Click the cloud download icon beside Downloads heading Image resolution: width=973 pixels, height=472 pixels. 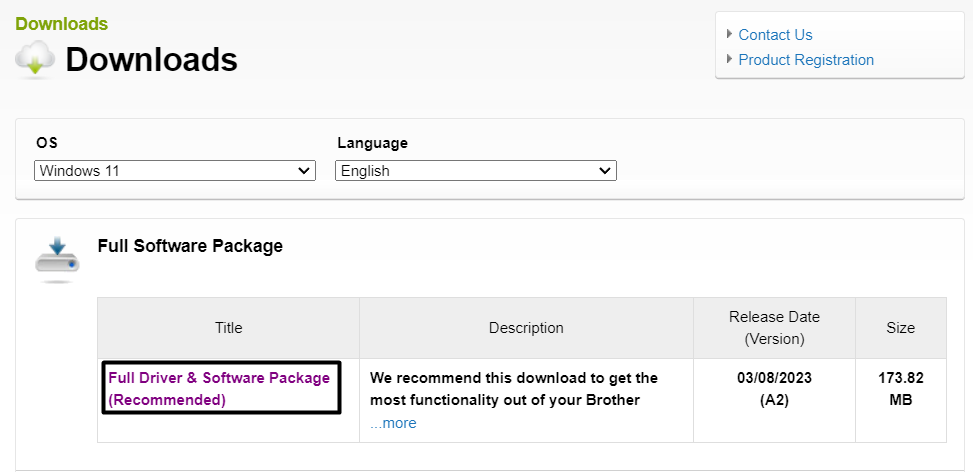click(x=36, y=60)
